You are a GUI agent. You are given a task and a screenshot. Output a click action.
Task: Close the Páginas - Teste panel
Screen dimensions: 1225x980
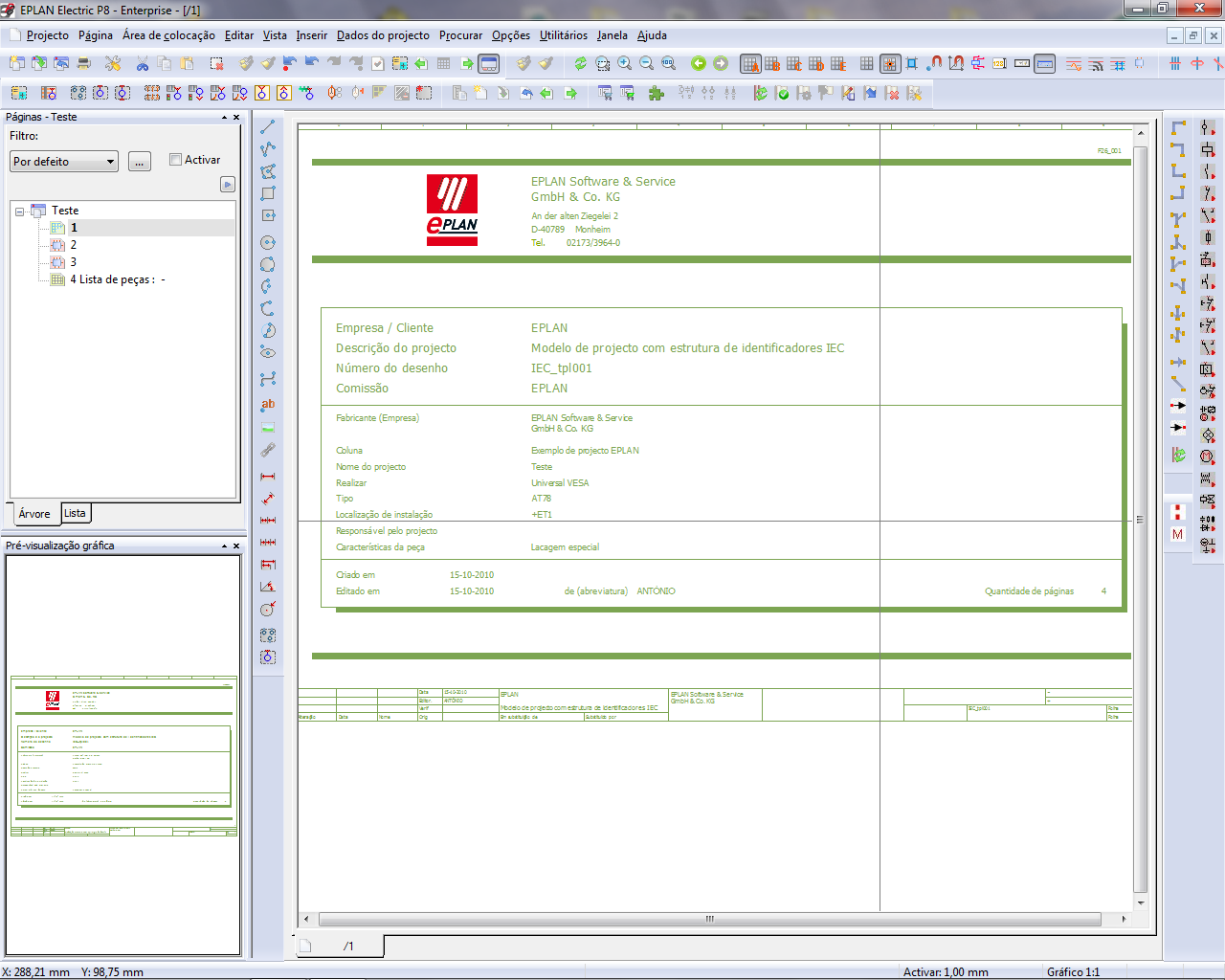(236, 118)
